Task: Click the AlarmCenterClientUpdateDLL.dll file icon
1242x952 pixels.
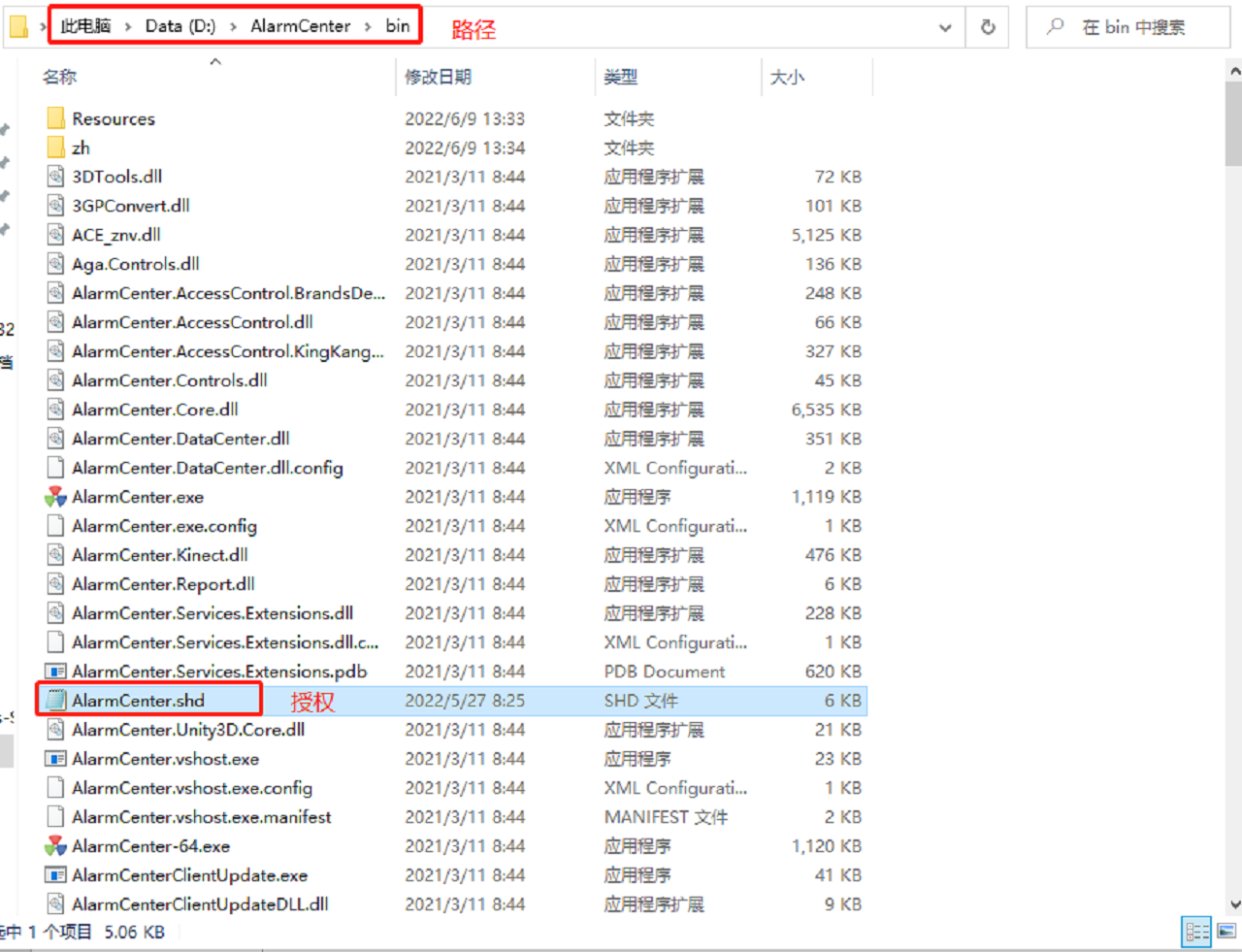Action: click(x=55, y=904)
